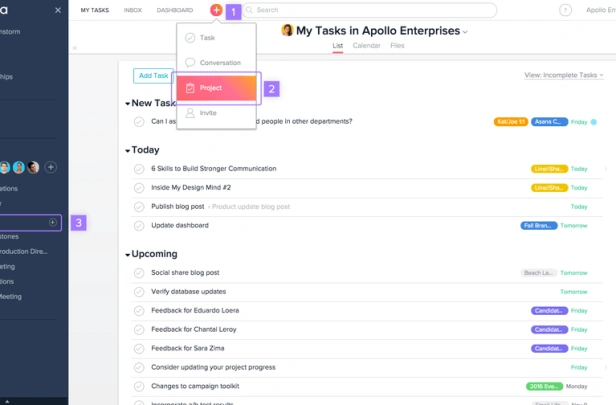Image resolution: width=616 pixels, height=405 pixels.
Task: Click the Invite person icon in the menu
Action: pyautogui.click(x=190, y=113)
